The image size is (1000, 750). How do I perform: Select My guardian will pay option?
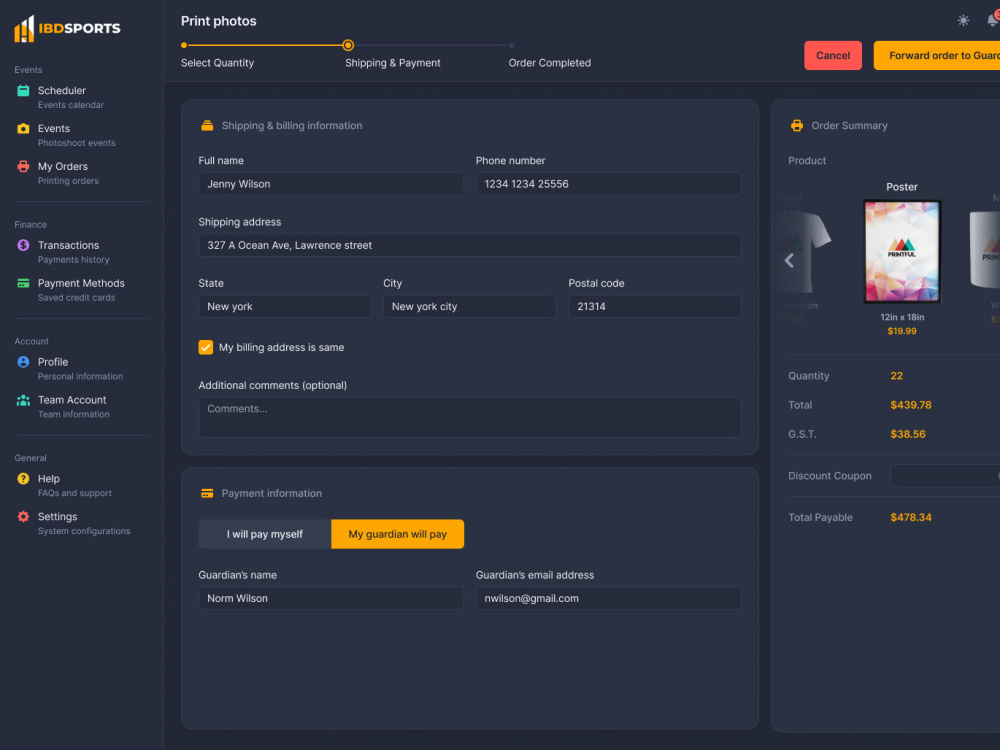[x=397, y=534]
